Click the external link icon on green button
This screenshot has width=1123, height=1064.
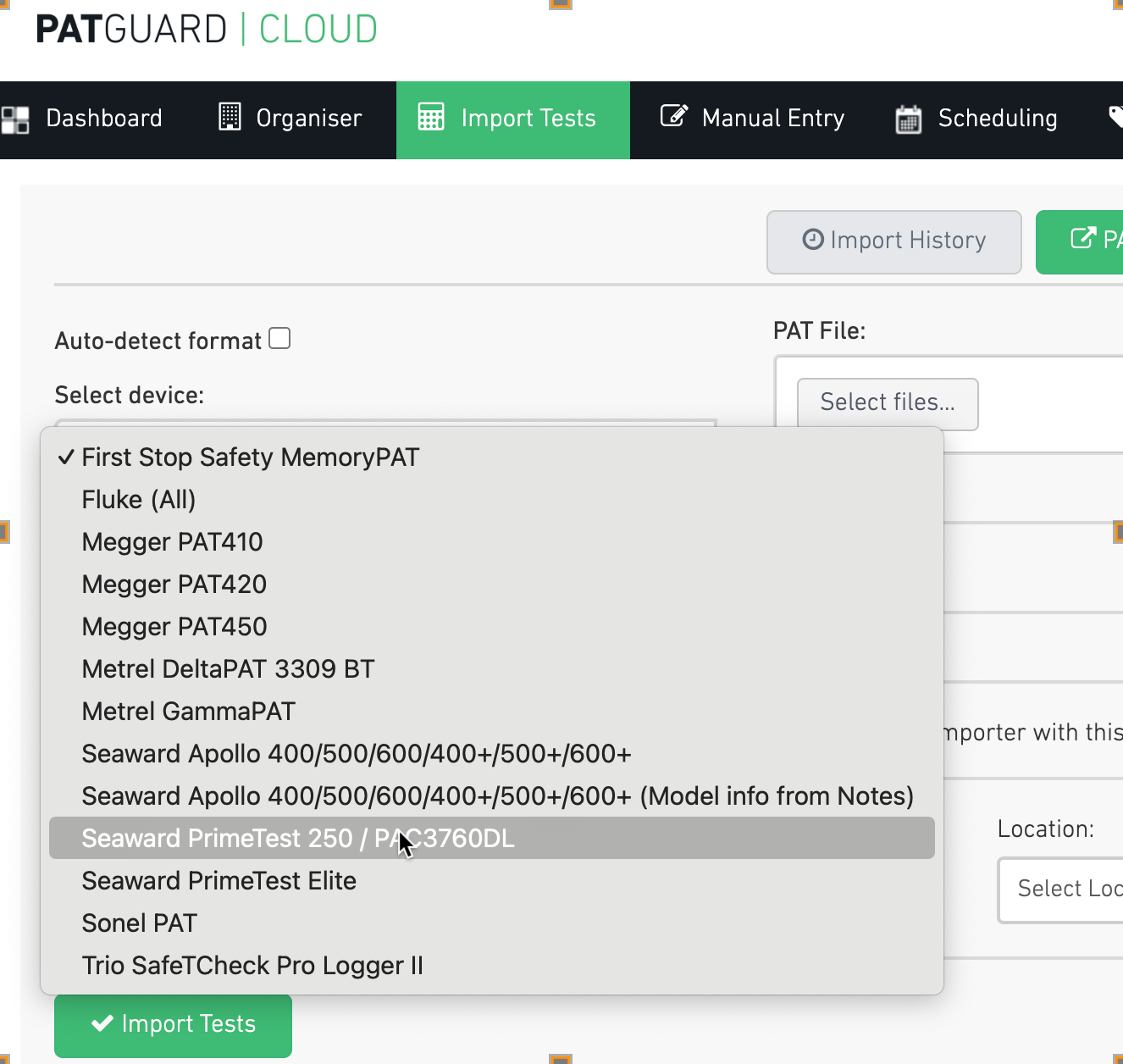1083,238
